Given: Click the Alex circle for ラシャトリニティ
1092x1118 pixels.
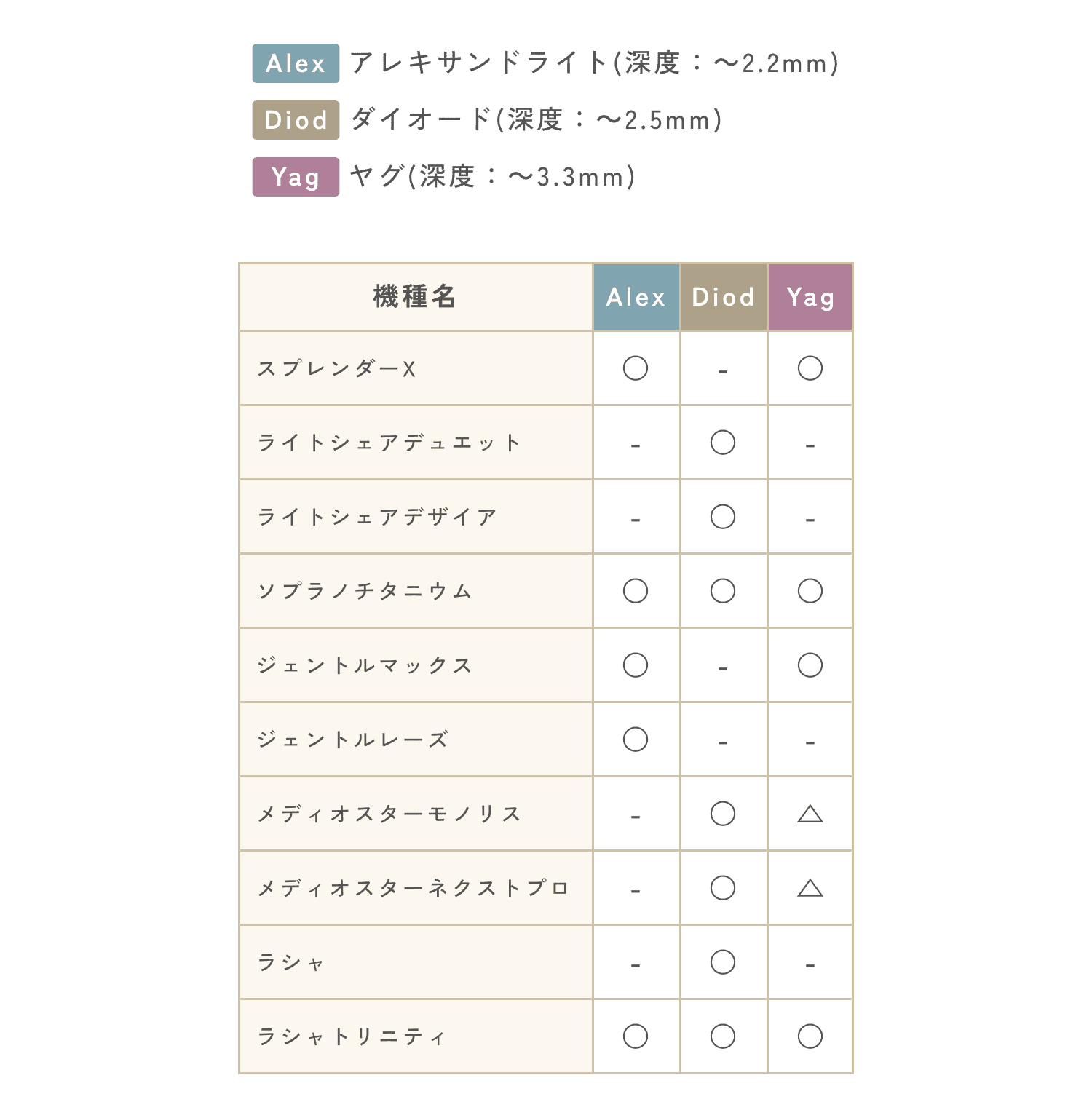Looking at the screenshot, I should tap(636, 1036).
